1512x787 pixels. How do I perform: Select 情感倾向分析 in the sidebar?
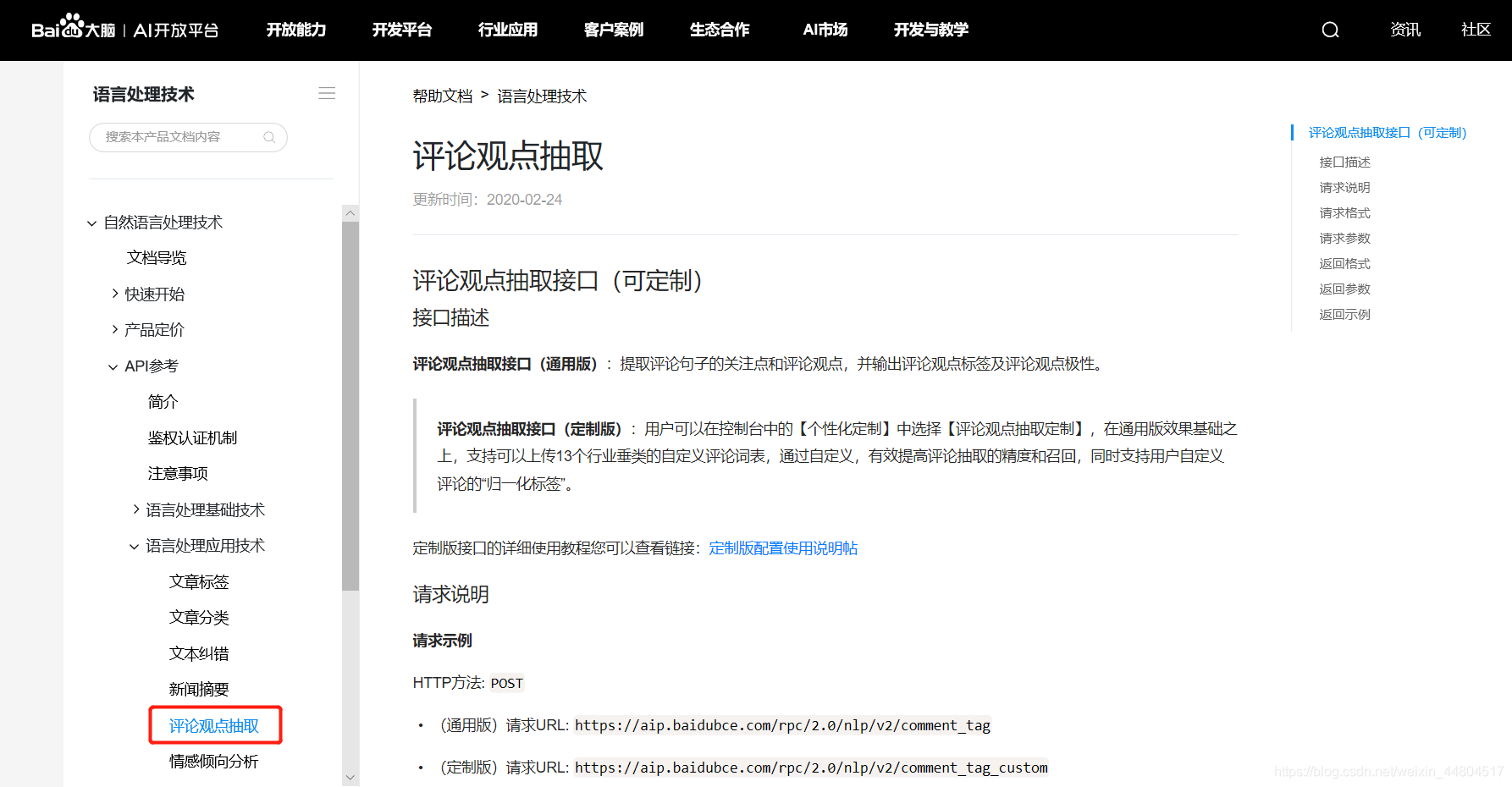tap(214, 761)
